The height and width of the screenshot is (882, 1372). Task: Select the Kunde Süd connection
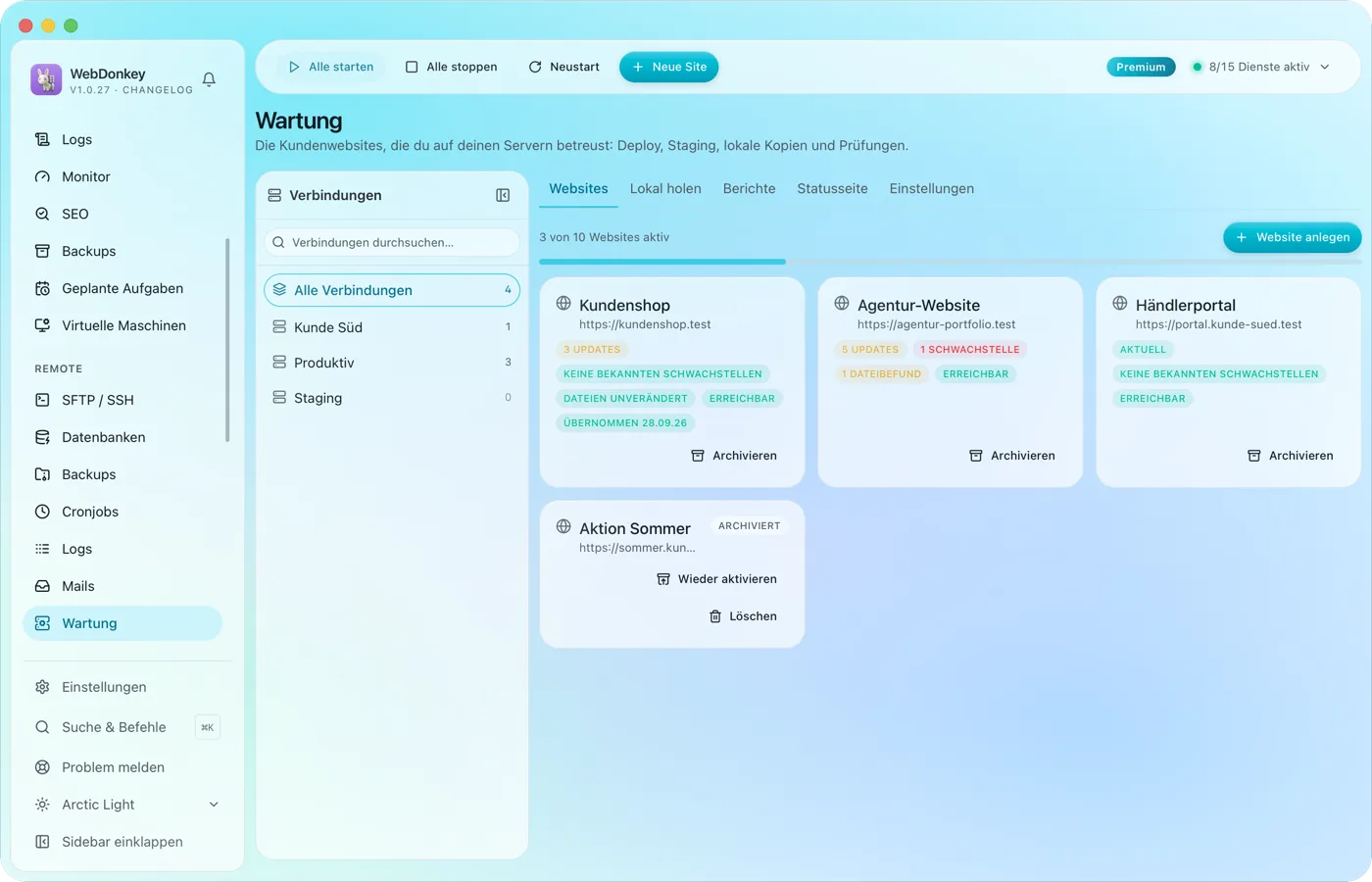pyautogui.click(x=392, y=327)
